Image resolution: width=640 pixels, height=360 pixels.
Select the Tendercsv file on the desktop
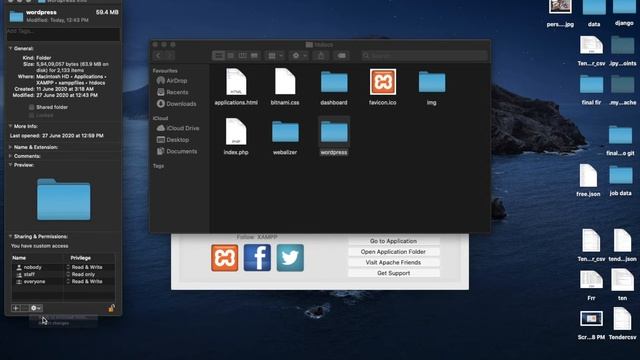(x=622, y=324)
